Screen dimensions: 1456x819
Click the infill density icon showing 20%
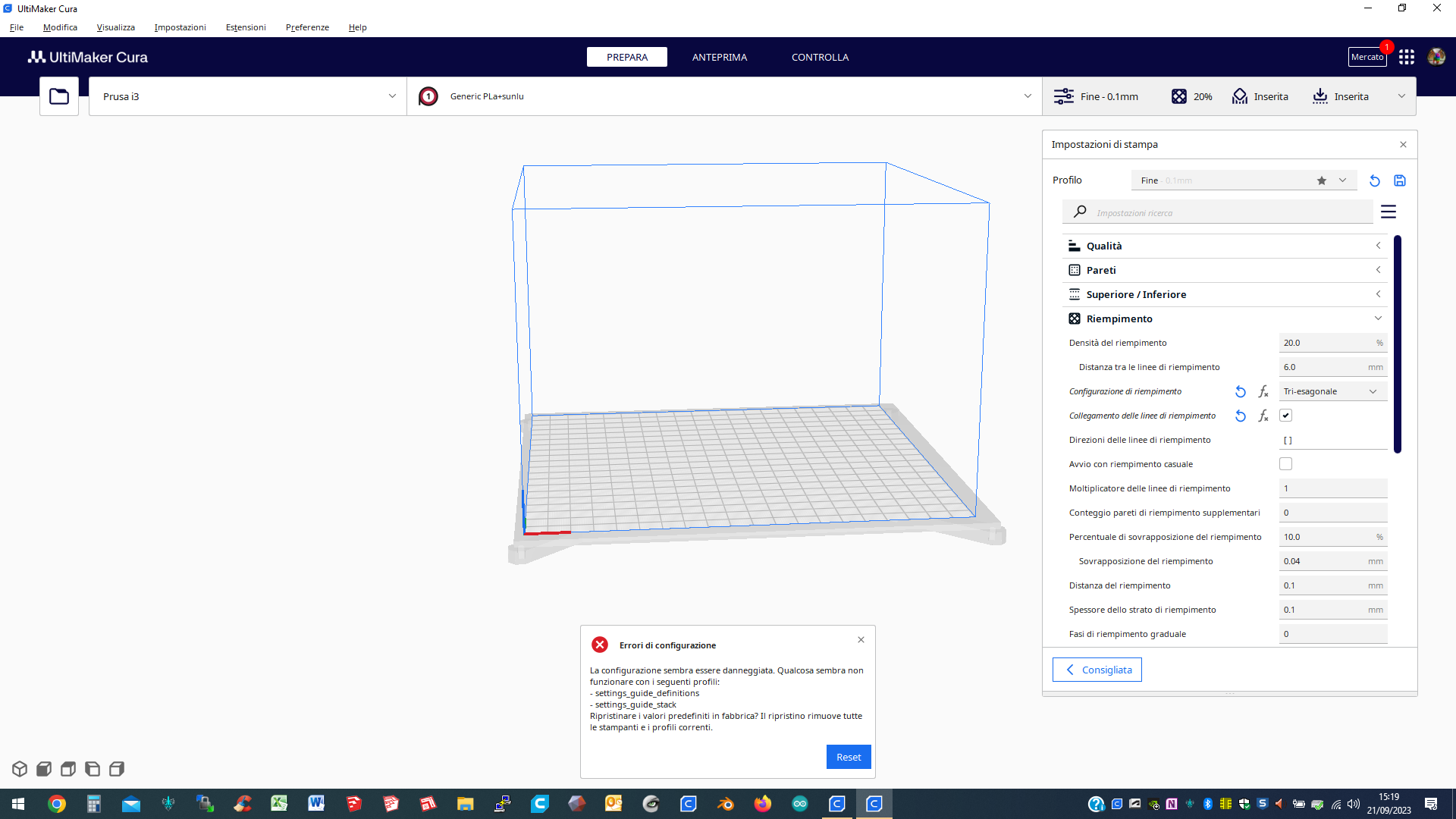(x=1179, y=96)
